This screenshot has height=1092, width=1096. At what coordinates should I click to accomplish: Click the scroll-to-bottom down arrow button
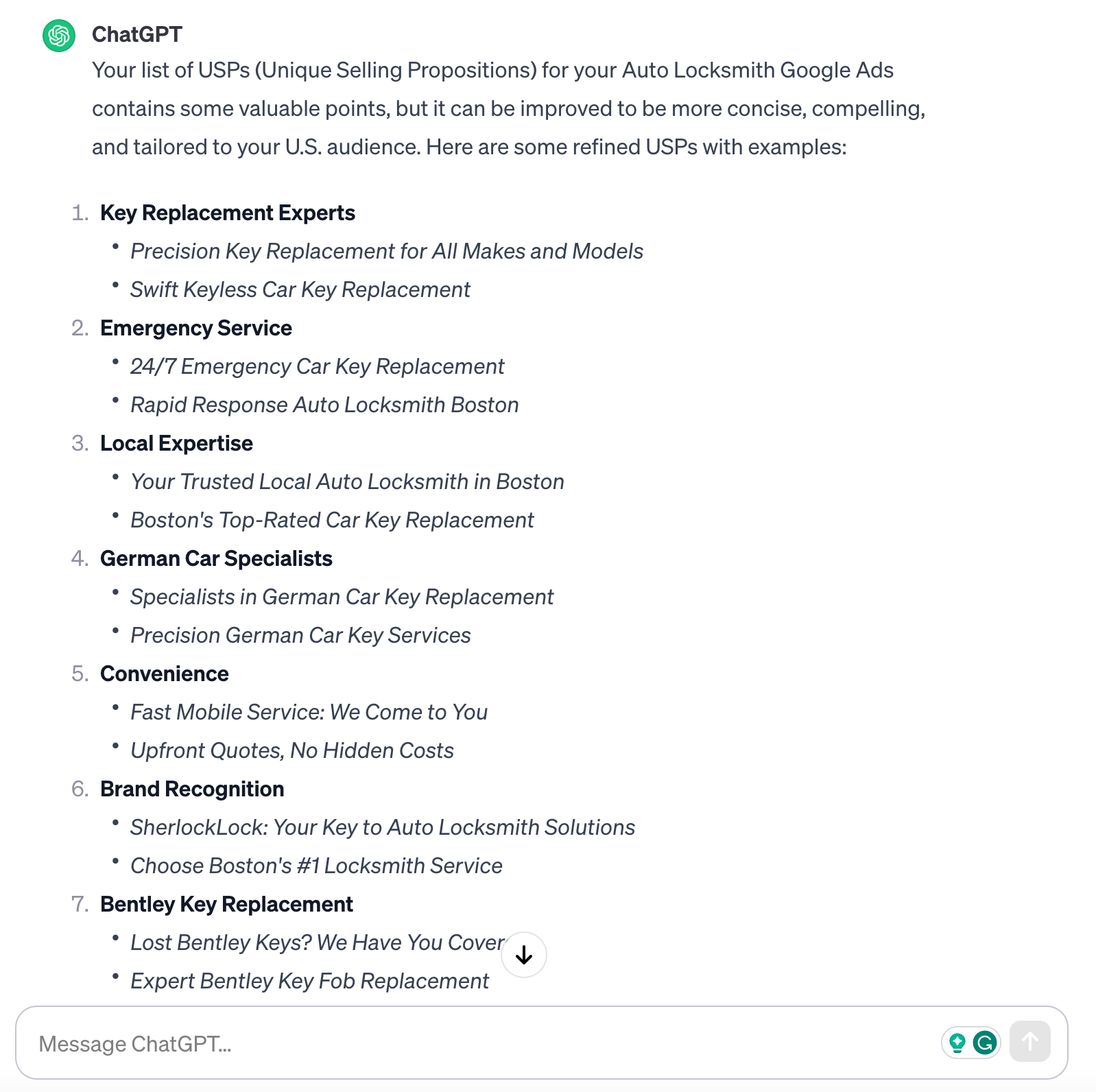[524, 955]
